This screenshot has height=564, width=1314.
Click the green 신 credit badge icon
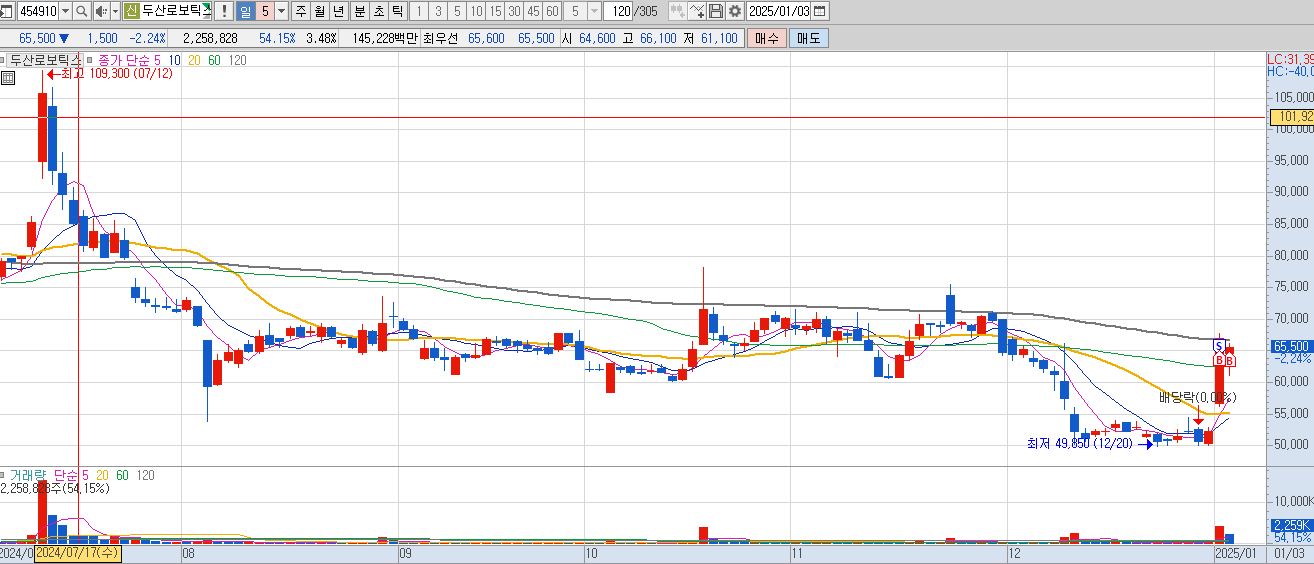[131, 12]
